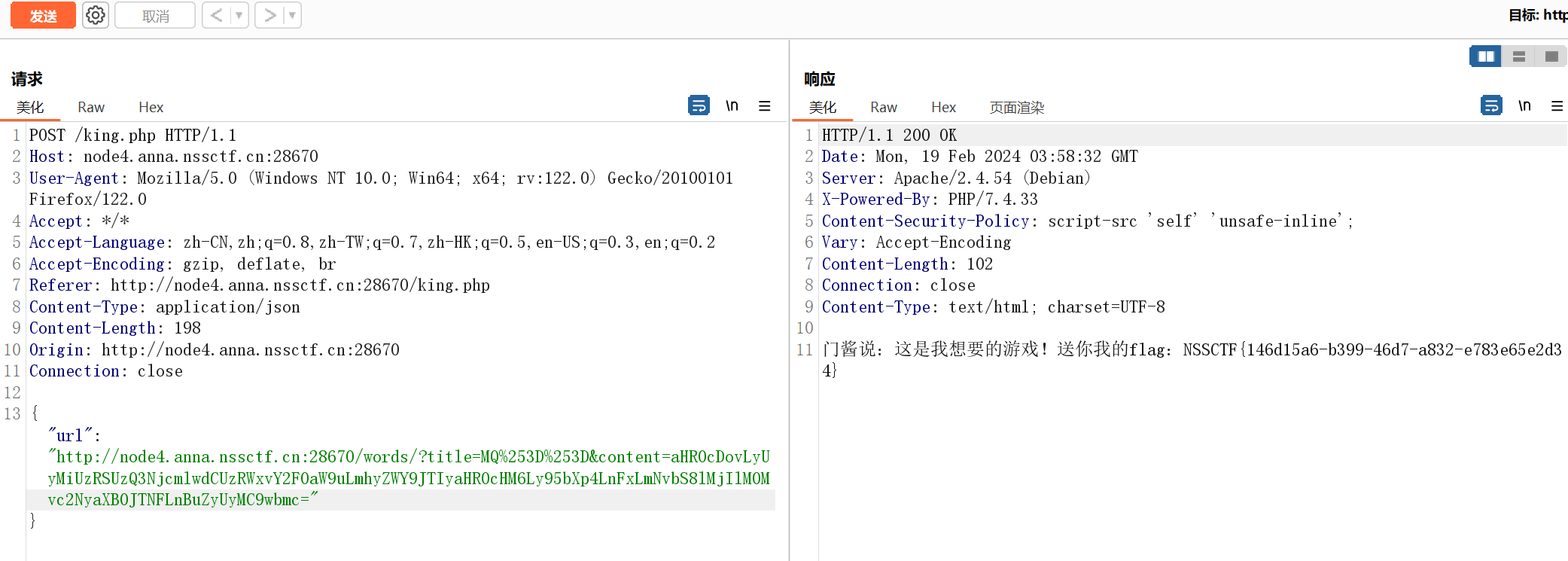The width and height of the screenshot is (1568, 561).
Task: Click the response Content-Length: 102 line
Action: (x=907, y=264)
